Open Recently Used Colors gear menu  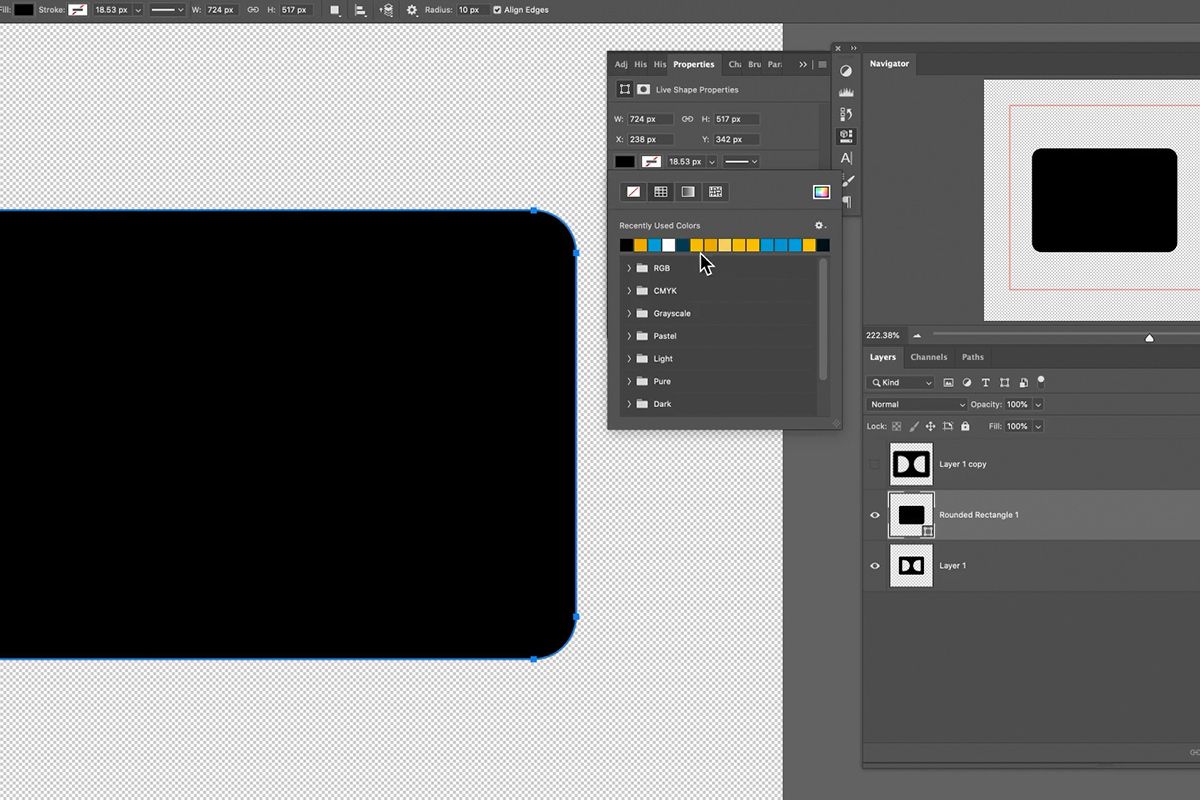coord(820,226)
